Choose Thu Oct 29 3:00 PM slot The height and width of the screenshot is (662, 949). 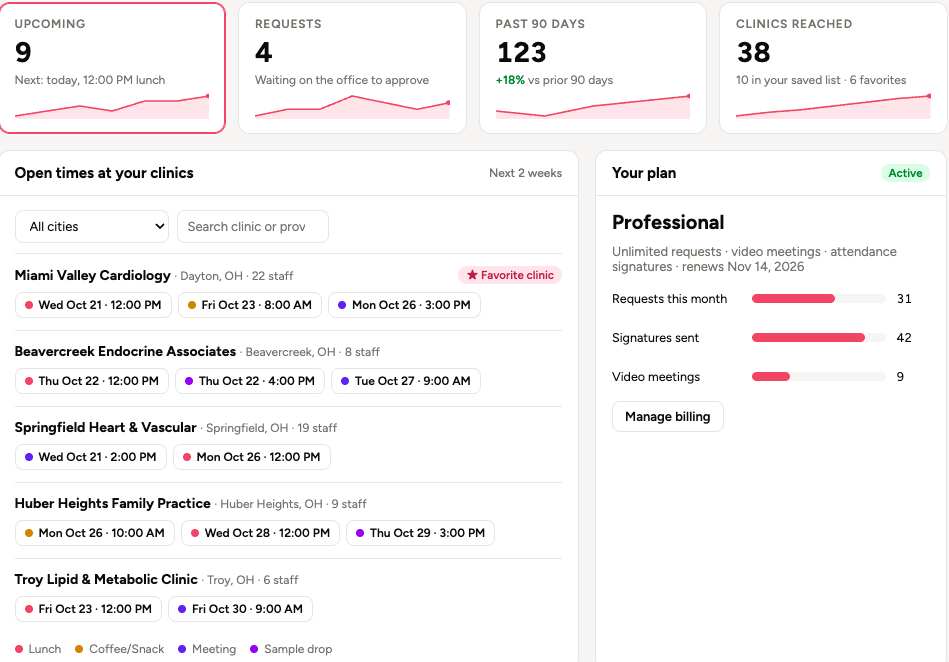[421, 533]
